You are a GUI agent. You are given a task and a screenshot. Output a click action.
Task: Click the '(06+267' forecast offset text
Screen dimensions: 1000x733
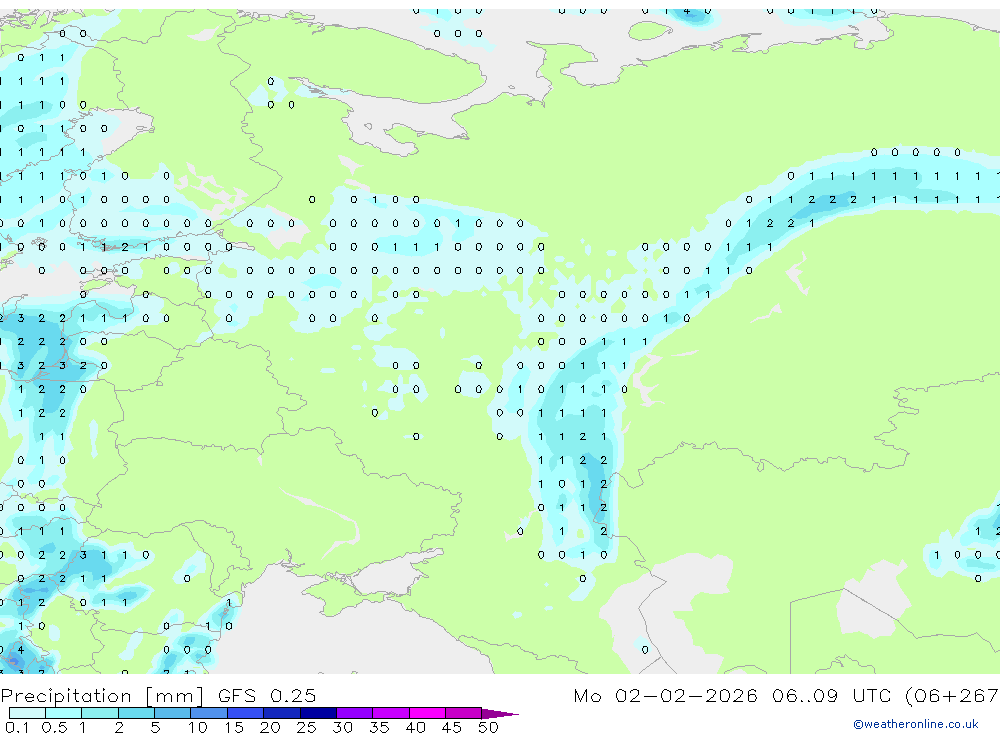coord(952,696)
